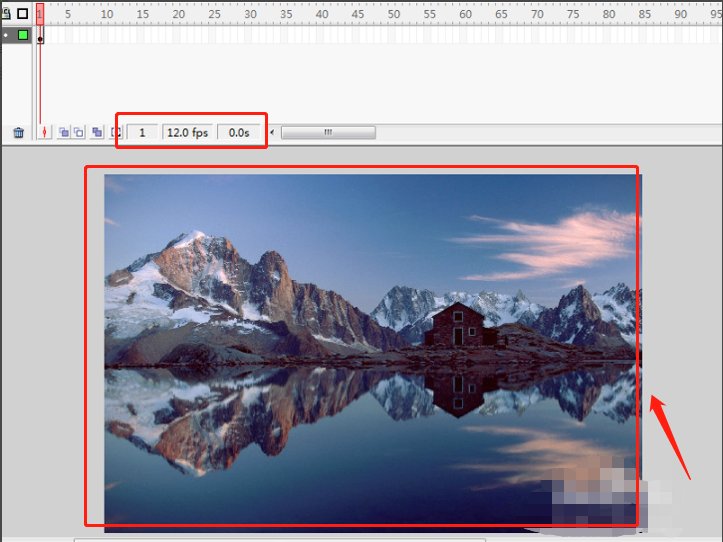Toggle lock all layers in header
The width and height of the screenshot is (723, 542).
pos(5,14)
